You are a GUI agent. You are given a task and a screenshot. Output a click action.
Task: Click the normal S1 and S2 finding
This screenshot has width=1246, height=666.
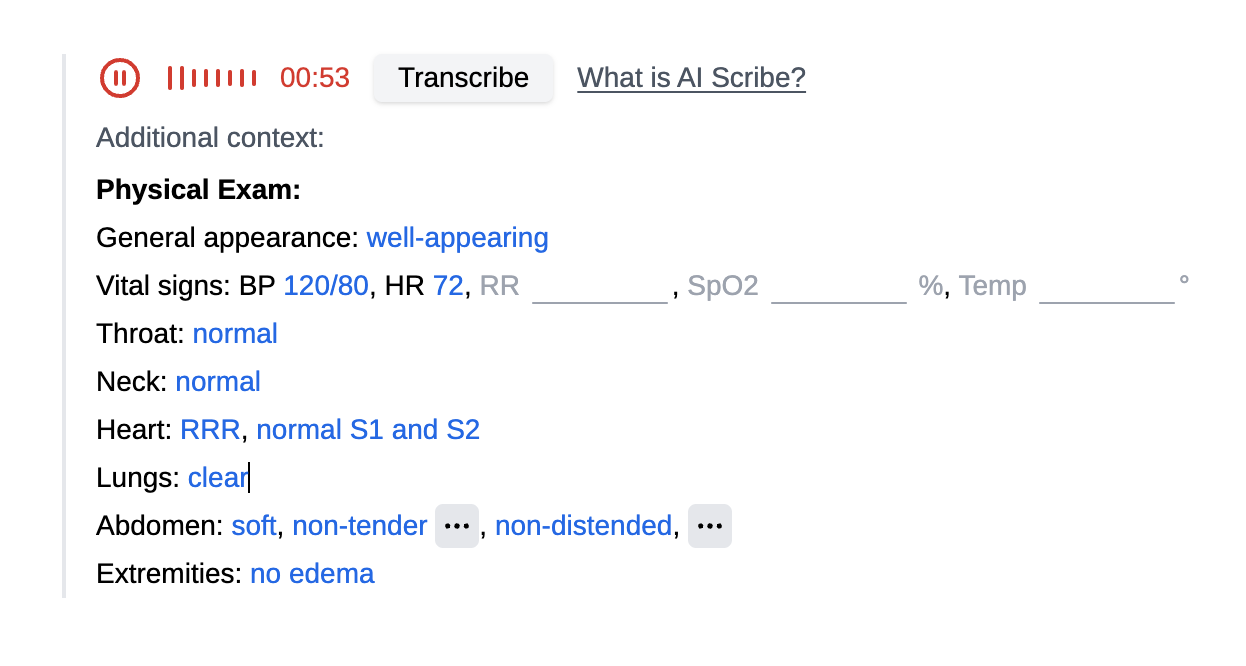[368, 430]
